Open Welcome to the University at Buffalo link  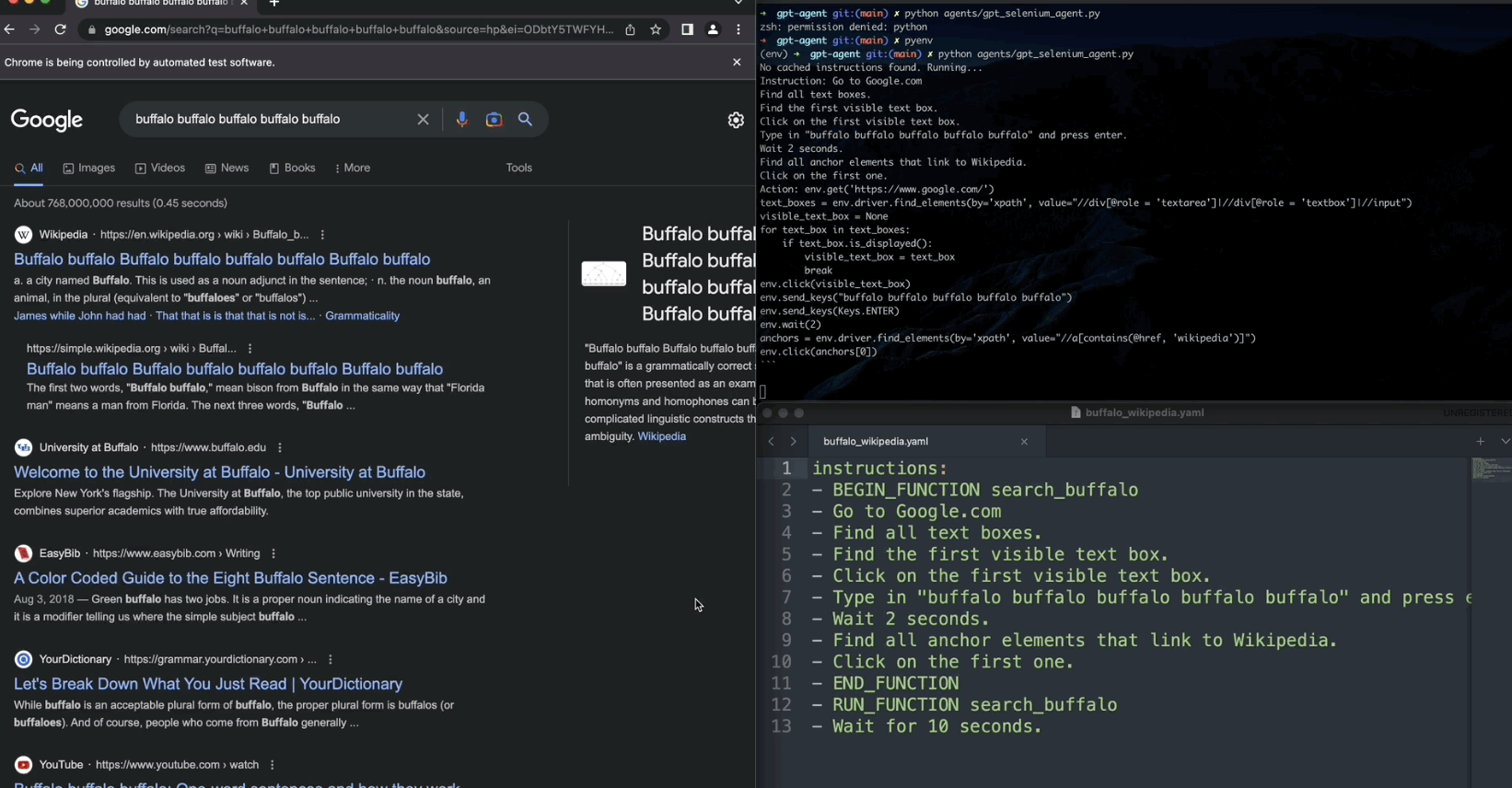(219, 472)
